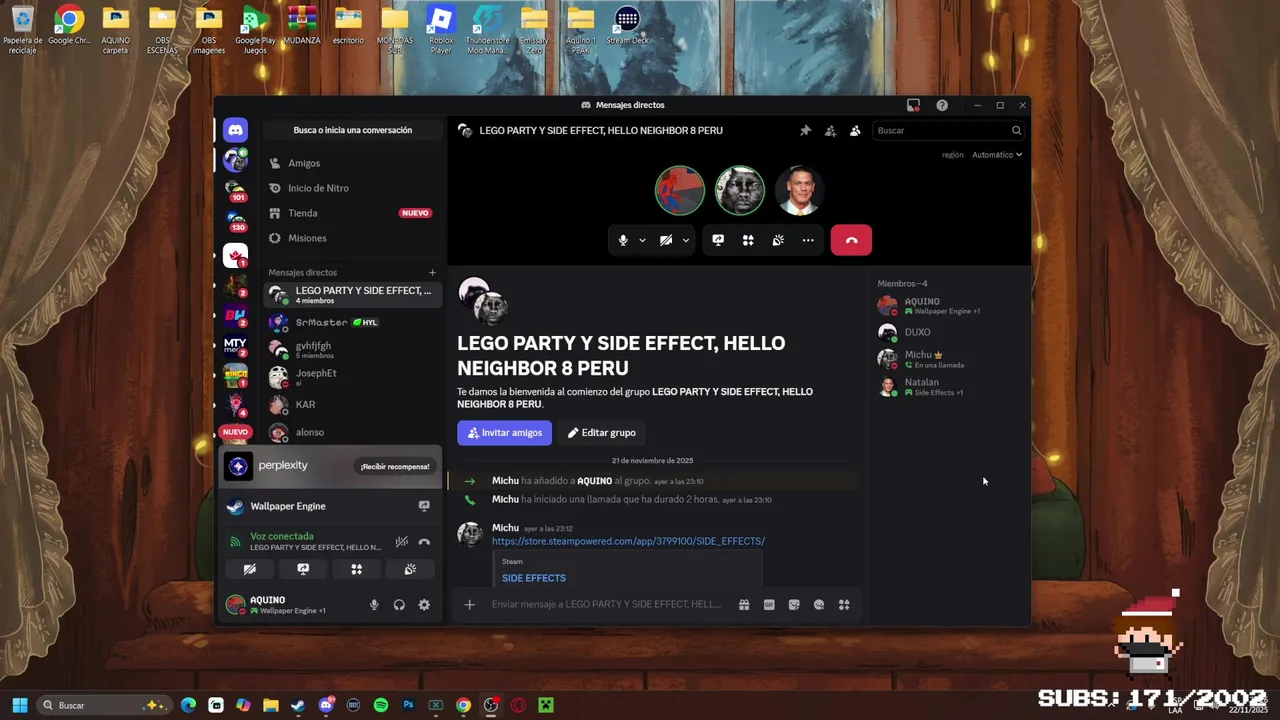Open the Steam store SIDE_EFFECTS link
Image resolution: width=1280 pixels, height=720 pixels.
pos(628,541)
